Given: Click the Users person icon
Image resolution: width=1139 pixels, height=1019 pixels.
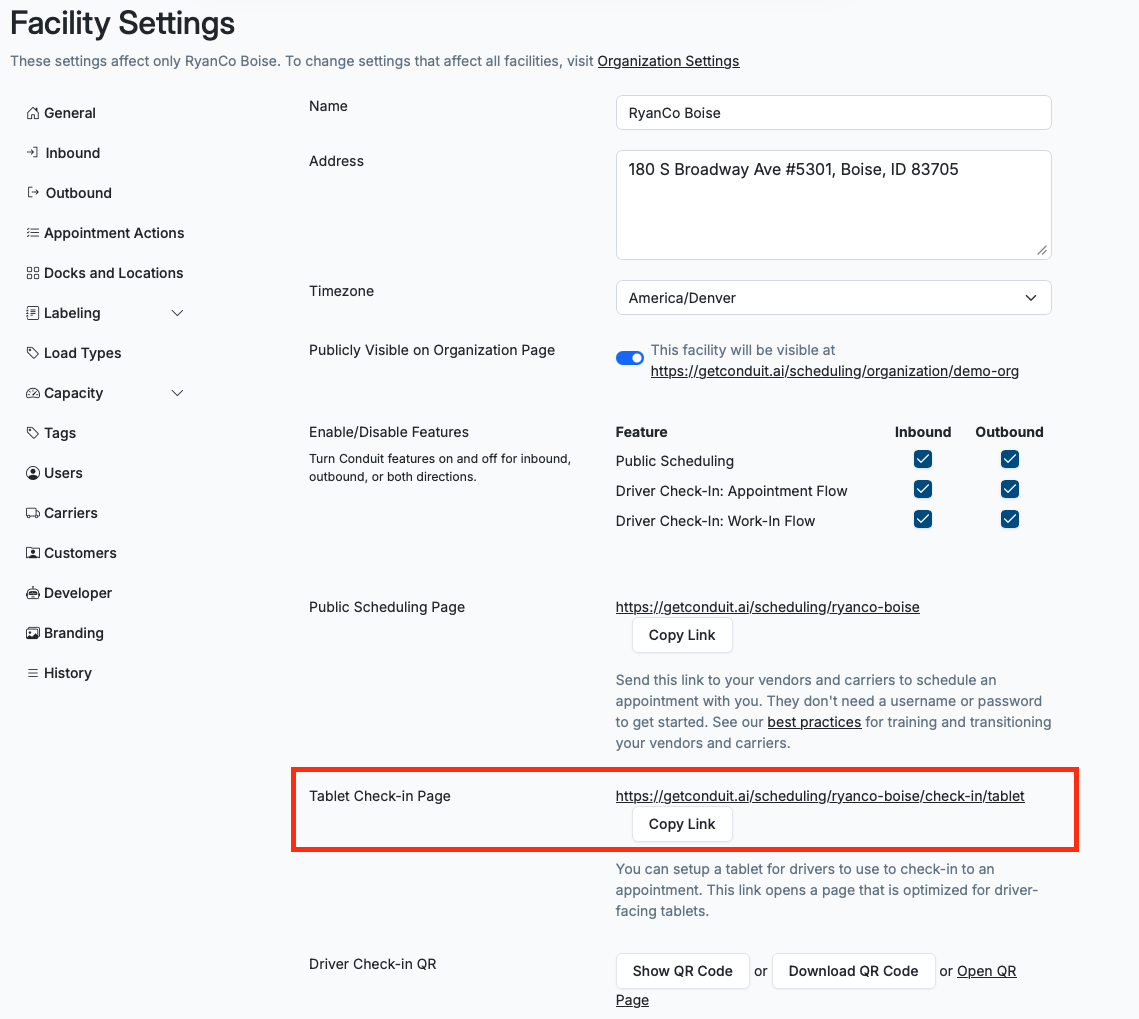Looking at the screenshot, I should point(33,473).
